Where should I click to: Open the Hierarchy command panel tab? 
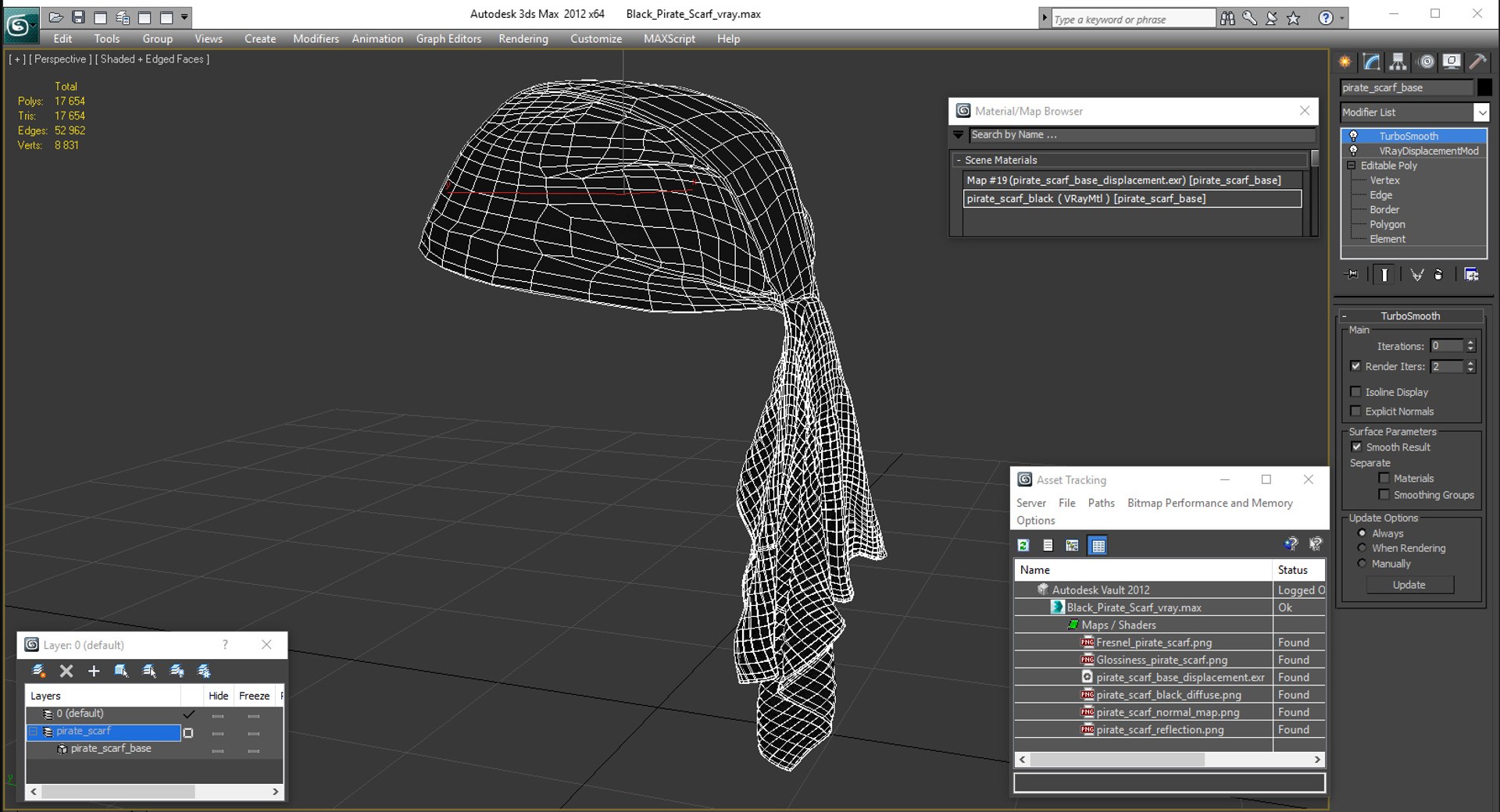tap(1398, 62)
